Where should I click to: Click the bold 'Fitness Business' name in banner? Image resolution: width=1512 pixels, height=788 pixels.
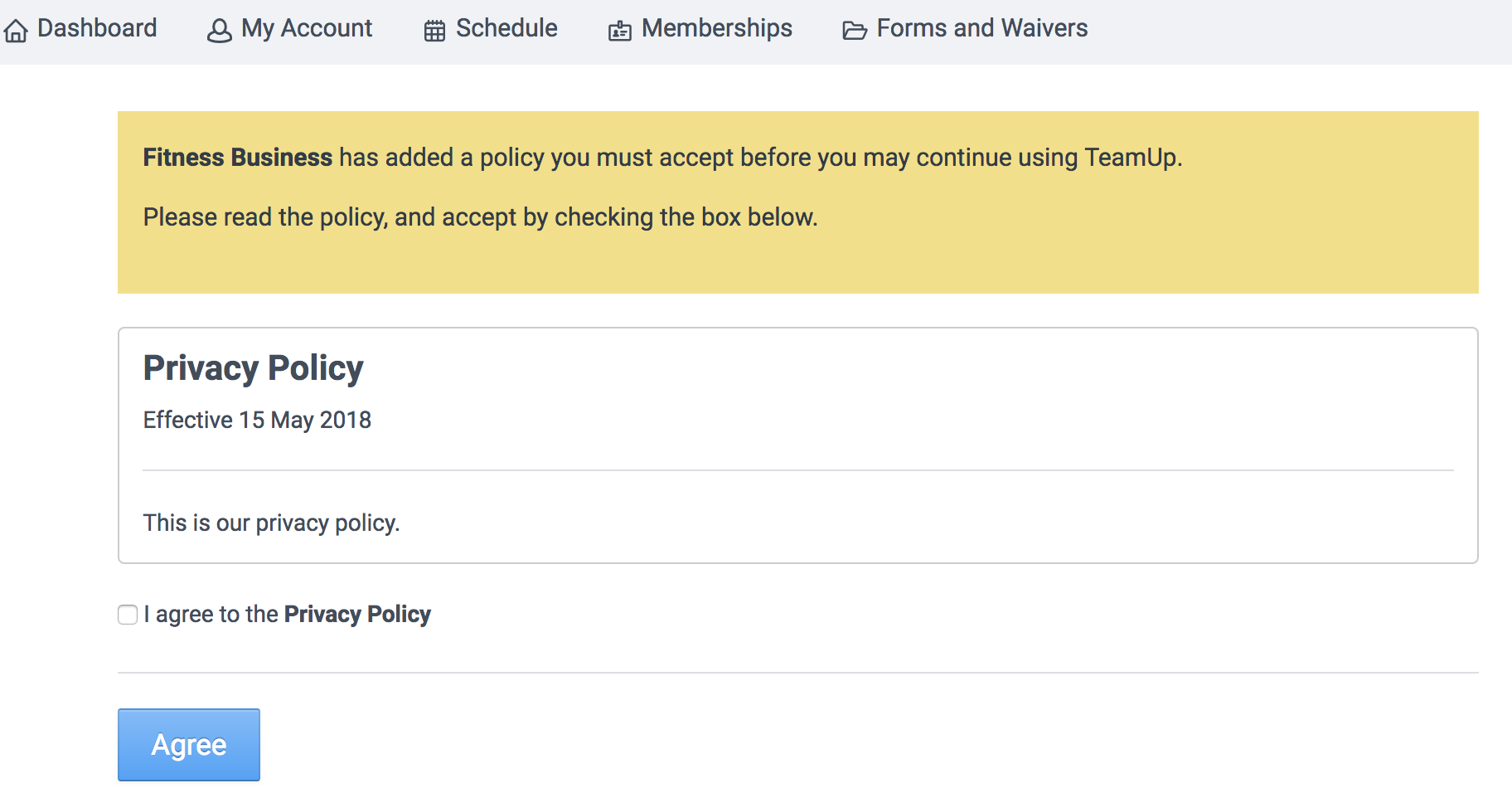coord(237,158)
